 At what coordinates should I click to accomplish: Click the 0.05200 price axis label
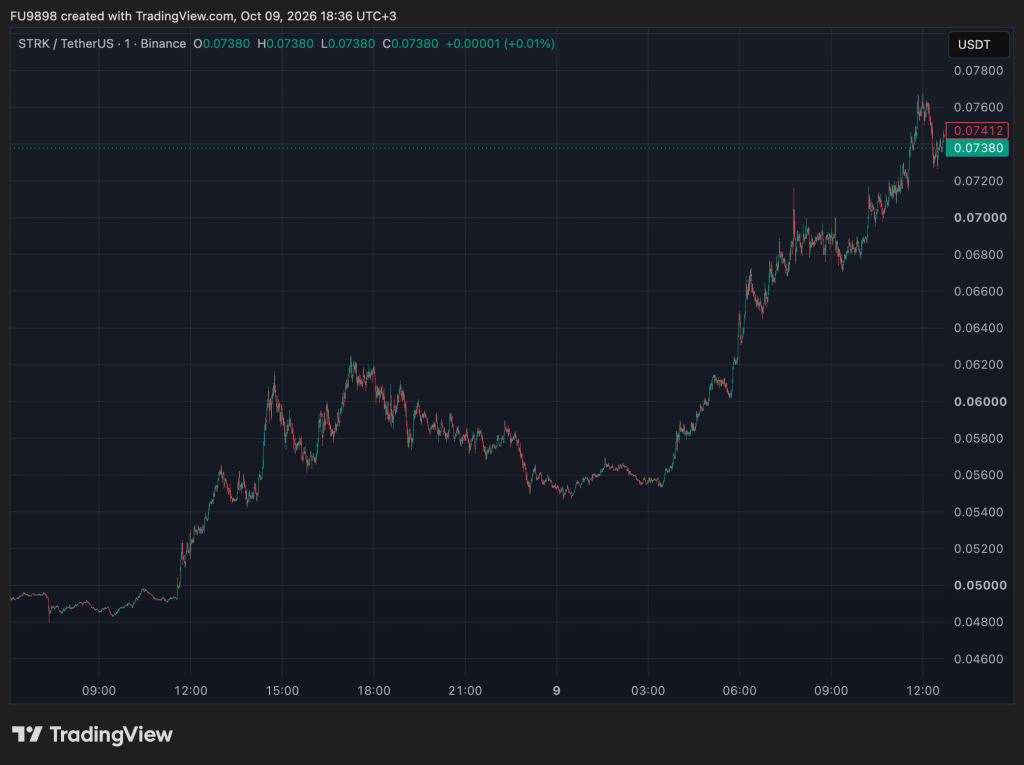tap(978, 549)
